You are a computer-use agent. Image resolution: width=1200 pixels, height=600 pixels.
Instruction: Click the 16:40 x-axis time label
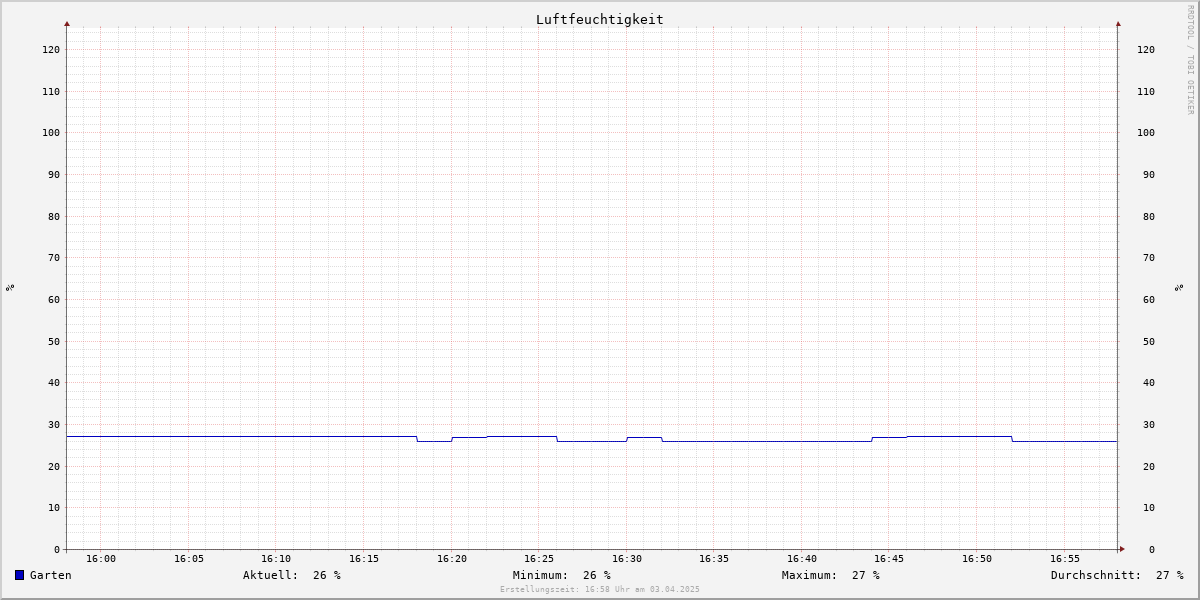pos(802,559)
